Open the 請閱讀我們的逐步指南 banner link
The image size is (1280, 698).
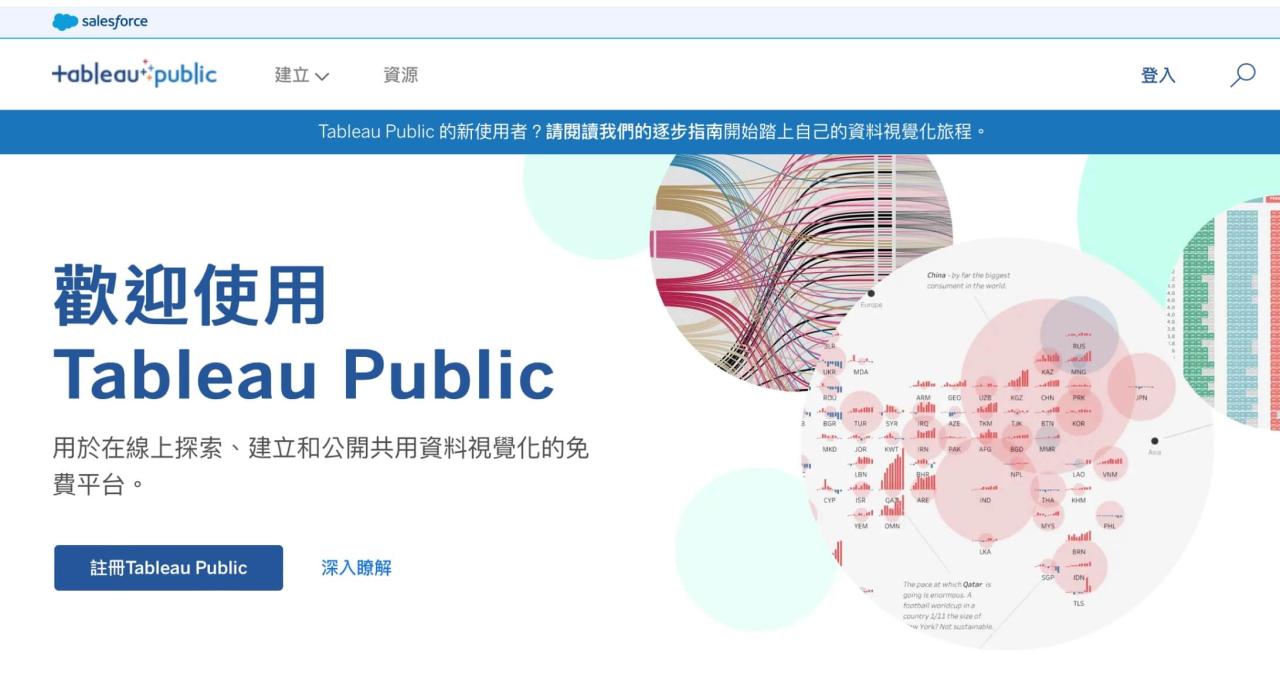pos(634,131)
